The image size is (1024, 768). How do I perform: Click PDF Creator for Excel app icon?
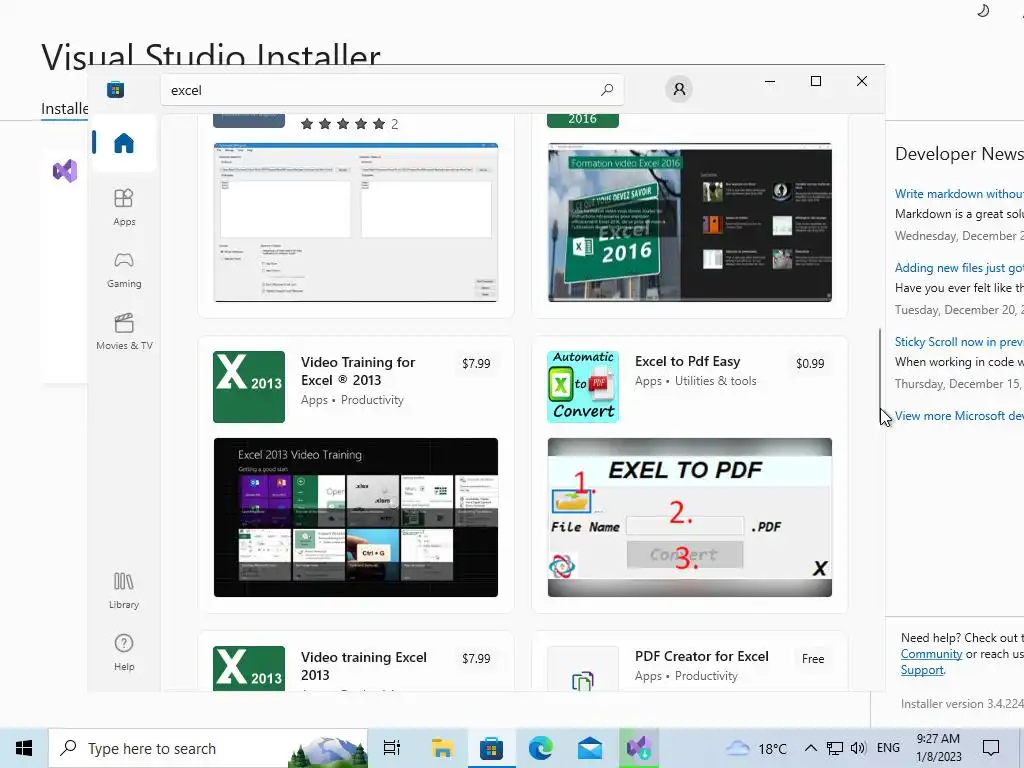[x=583, y=669]
